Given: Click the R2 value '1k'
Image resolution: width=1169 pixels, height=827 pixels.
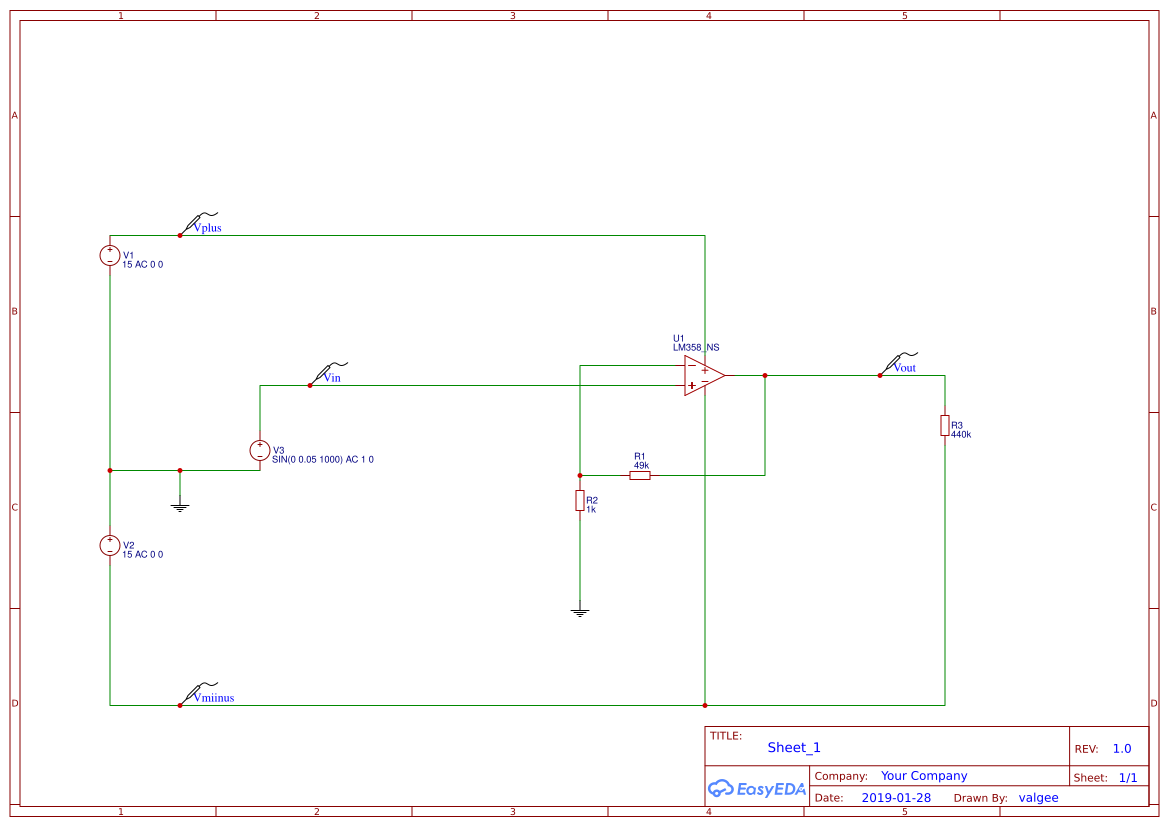Looking at the screenshot, I should click(590, 510).
